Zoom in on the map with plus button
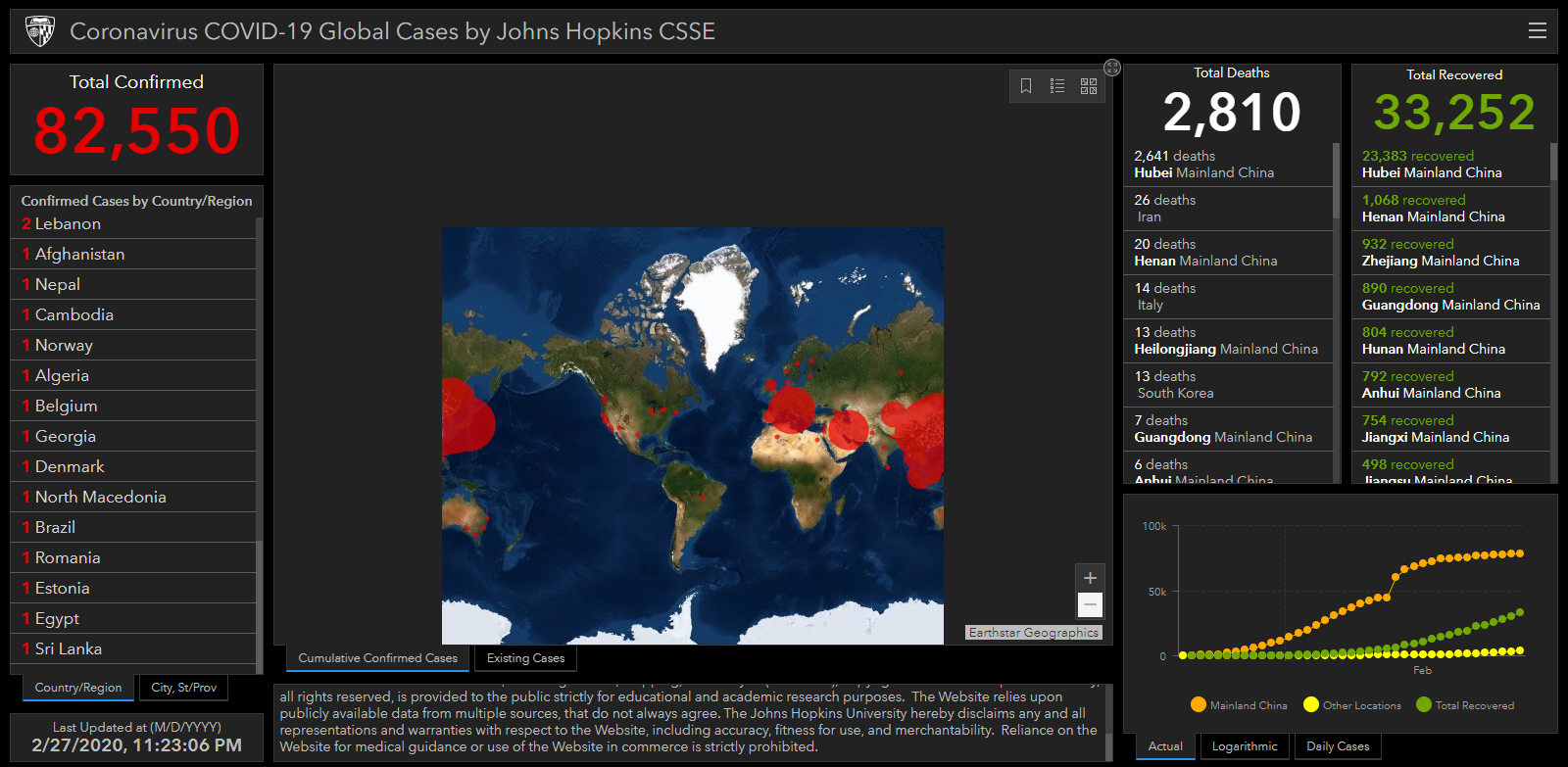Screen dimensions: 1568x767 click(1090, 578)
